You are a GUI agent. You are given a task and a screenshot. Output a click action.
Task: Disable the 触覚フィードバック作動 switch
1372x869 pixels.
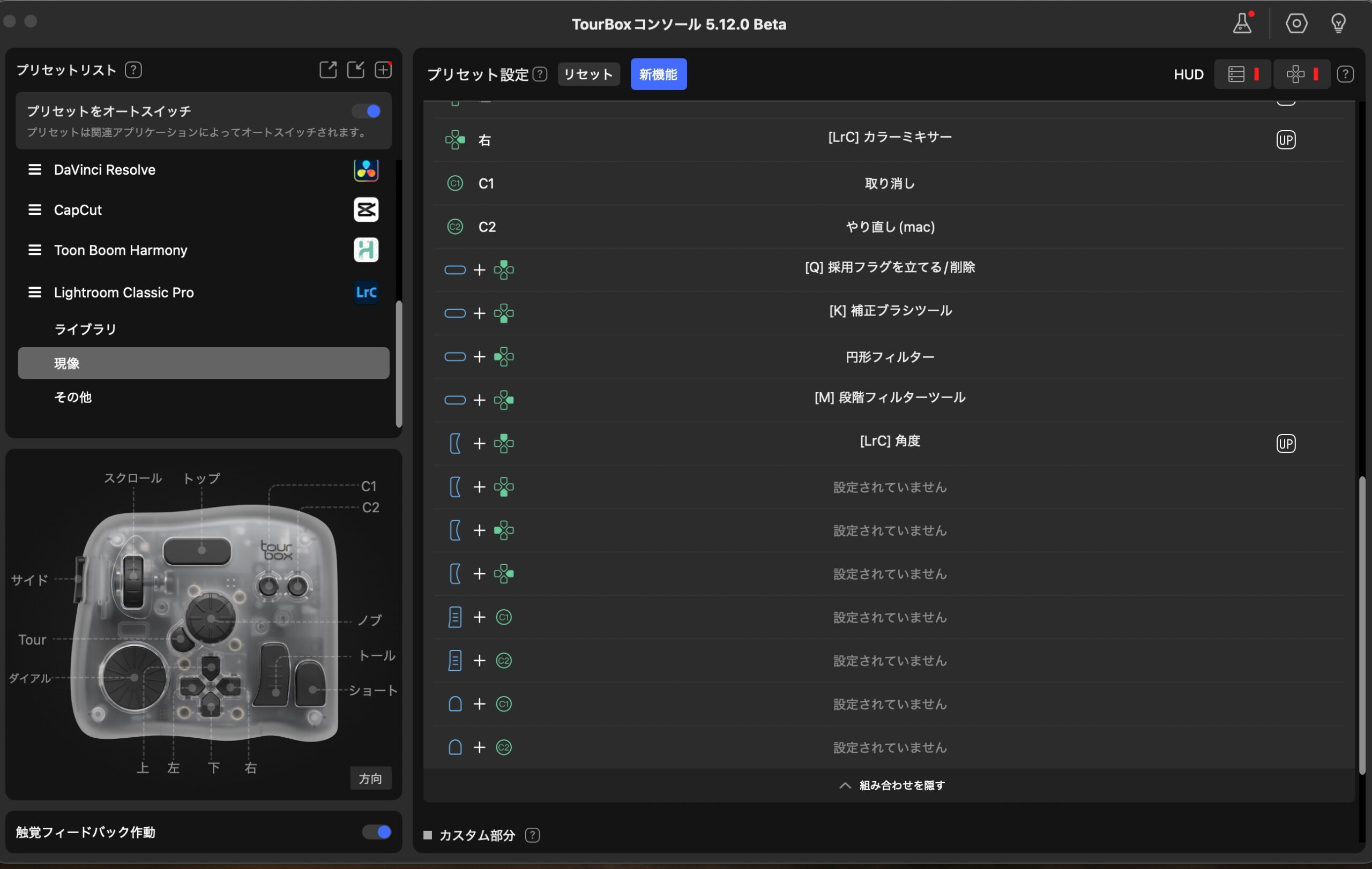pyautogui.click(x=377, y=832)
